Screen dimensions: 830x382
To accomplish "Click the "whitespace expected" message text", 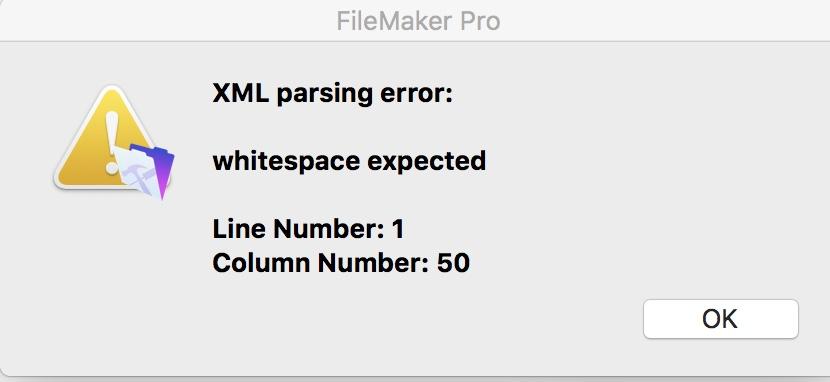I will click(x=349, y=161).
